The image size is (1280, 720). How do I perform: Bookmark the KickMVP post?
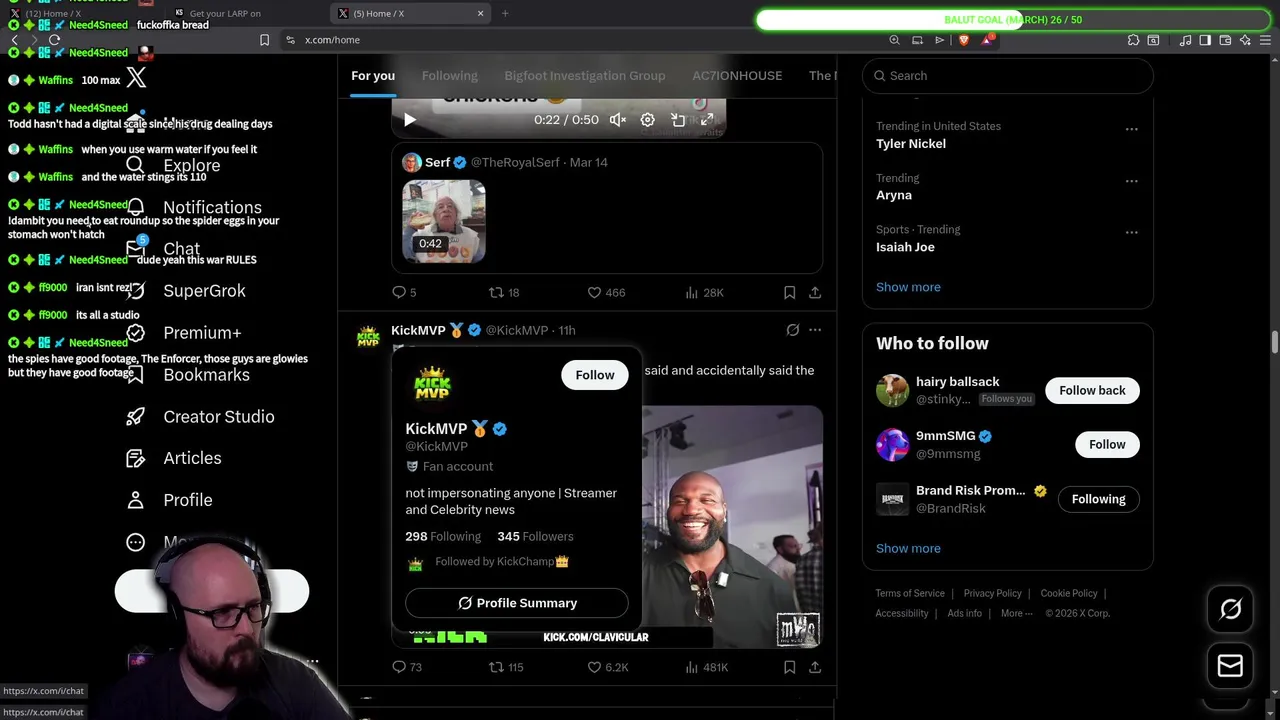[x=789, y=667]
